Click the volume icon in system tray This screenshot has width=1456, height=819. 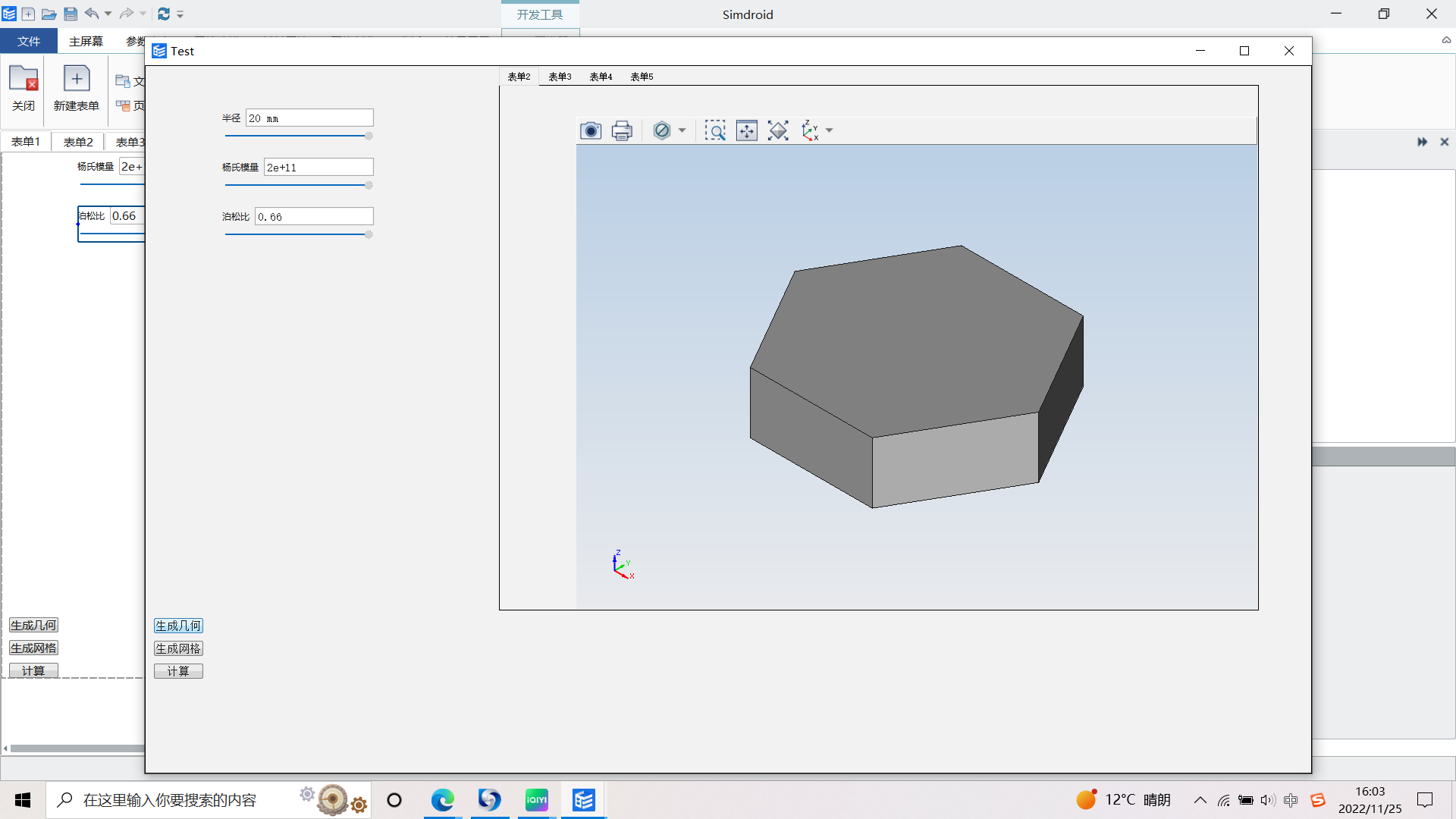click(x=1268, y=800)
